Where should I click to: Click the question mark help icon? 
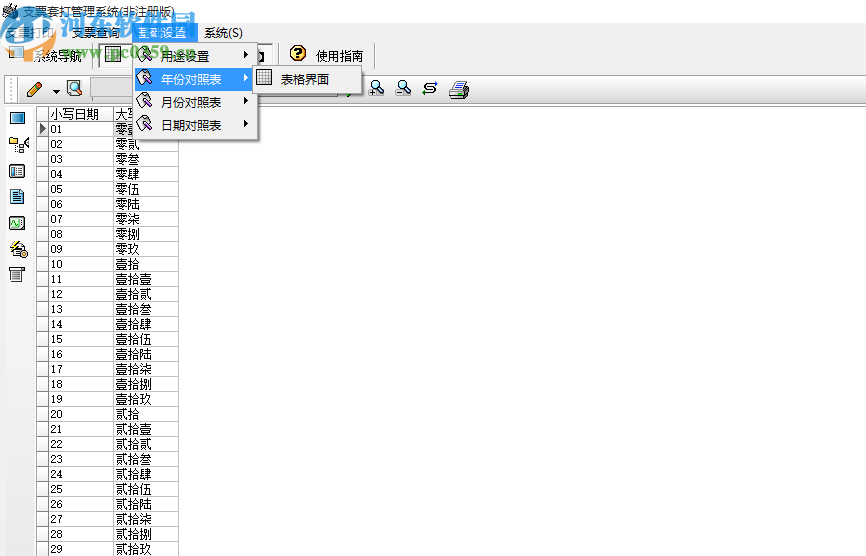298,54
